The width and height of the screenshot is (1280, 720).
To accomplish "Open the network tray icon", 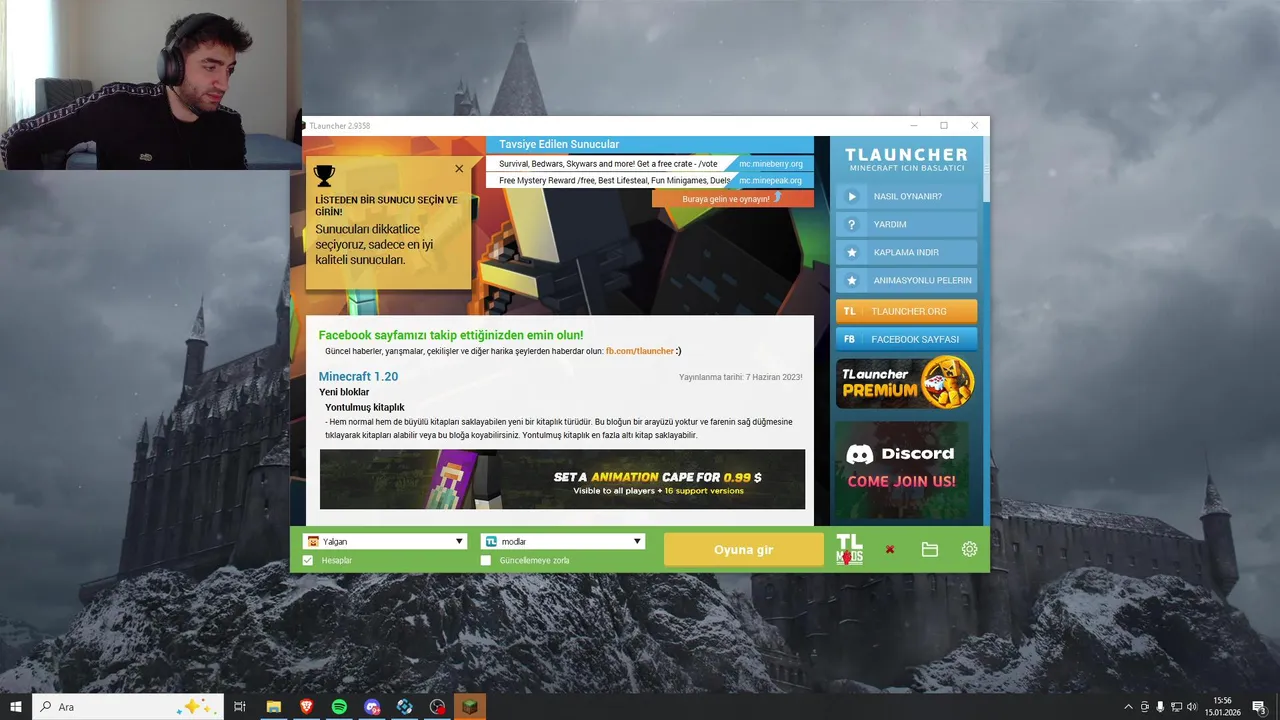I will pyautogui.click(x=1176, y=707).
